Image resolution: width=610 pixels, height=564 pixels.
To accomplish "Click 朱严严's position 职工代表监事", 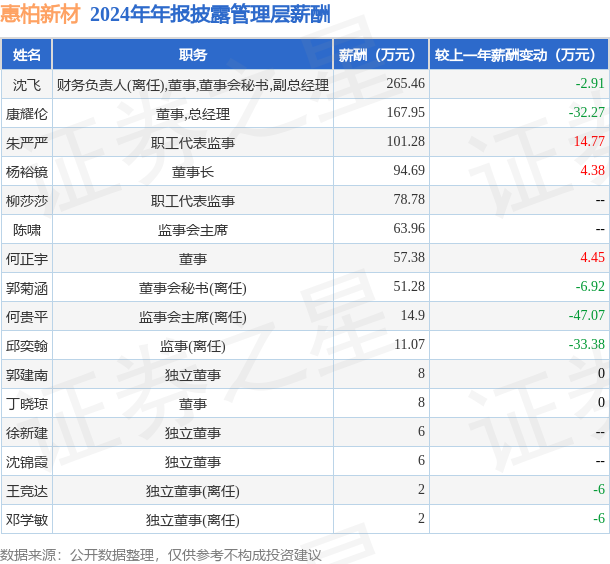I will (x=193, y=143).
